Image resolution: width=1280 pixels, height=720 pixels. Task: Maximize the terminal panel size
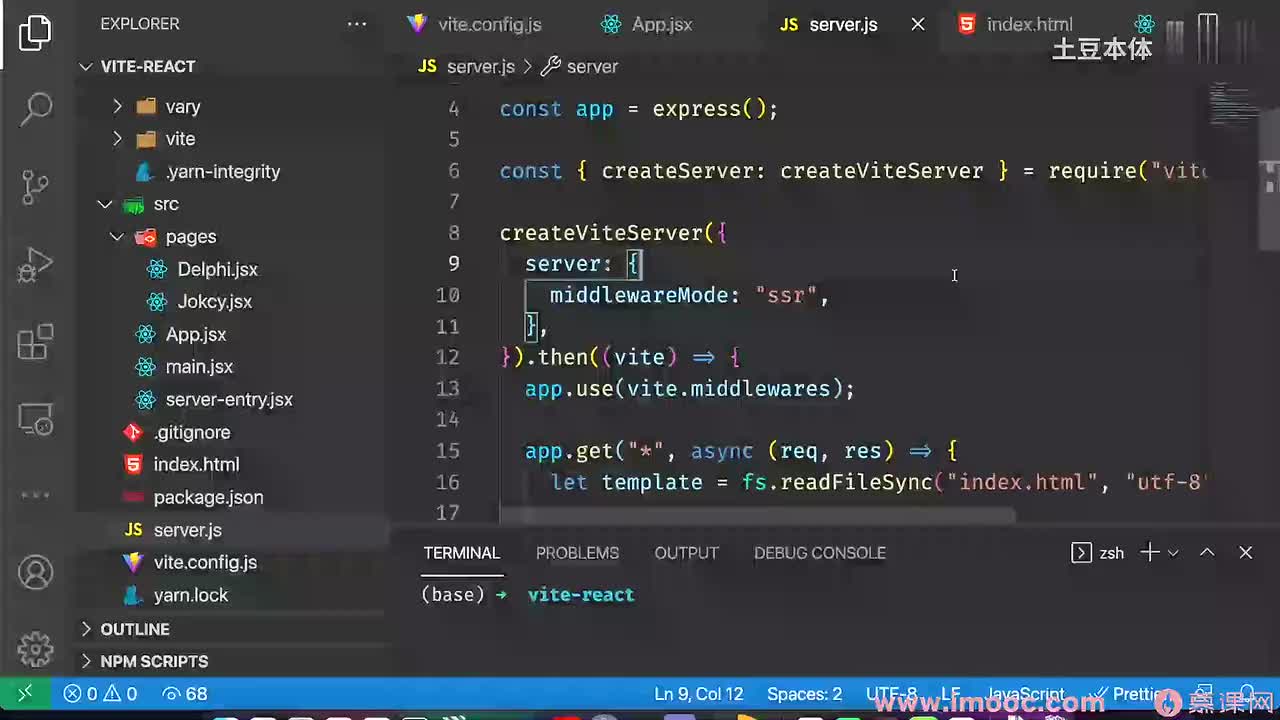coord(1207,552)
